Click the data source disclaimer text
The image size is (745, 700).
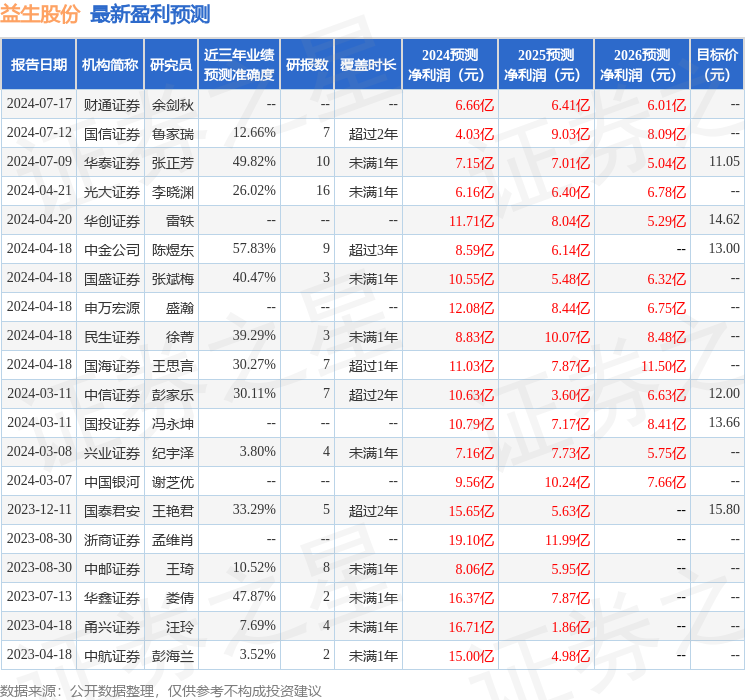pyautogui.click(x=161, y=690)
